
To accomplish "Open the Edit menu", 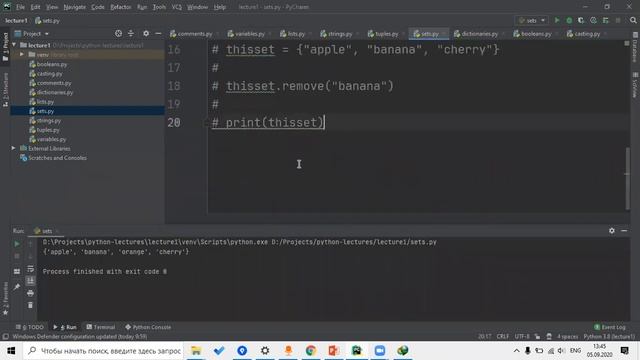I will coord(36,7).
